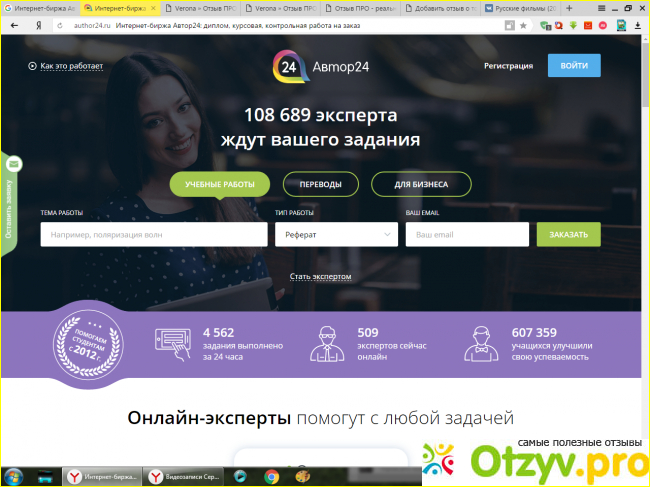This screenshot has width=650, height=487.
Task: Select the Учебные работы tab
Action: (219, 184)
